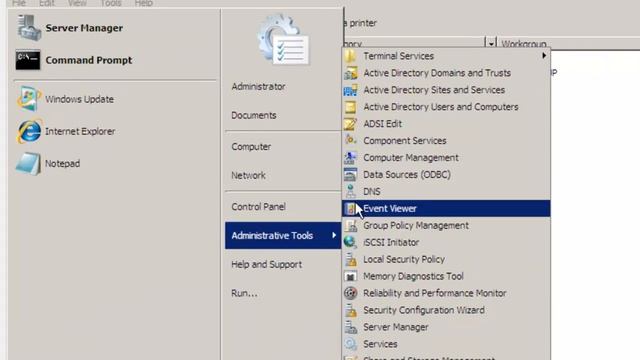The width and height of the screenshot is (640, 360).
Task: Expand Terminal Services submenu arrow
Action: (544, 56)
